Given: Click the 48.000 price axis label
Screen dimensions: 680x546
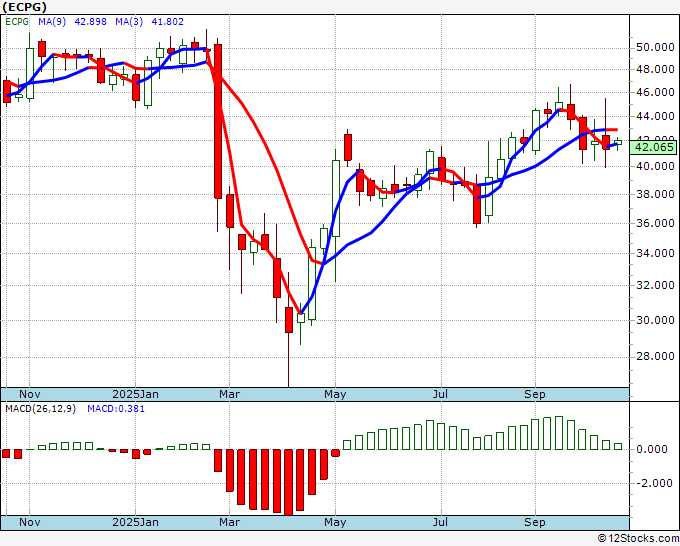Looking at the screenshot, I should tap(655, 69).
